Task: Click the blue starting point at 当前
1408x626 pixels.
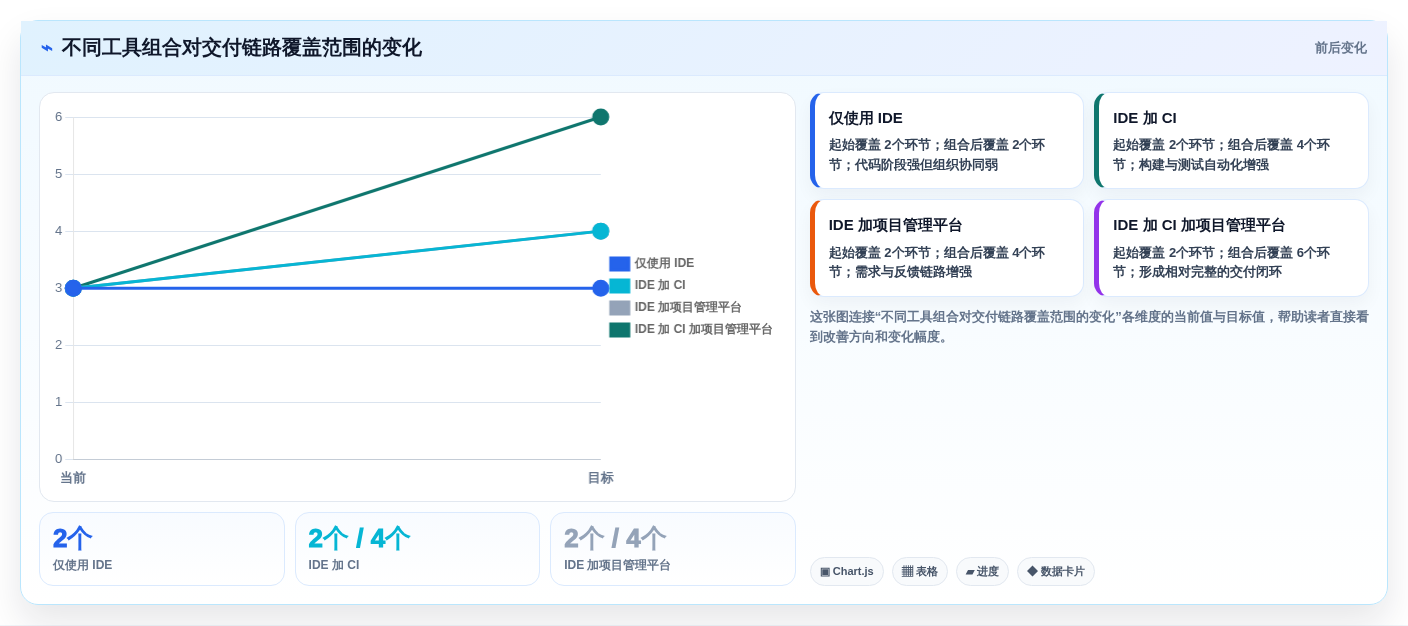Action: (x=73, y=288)
